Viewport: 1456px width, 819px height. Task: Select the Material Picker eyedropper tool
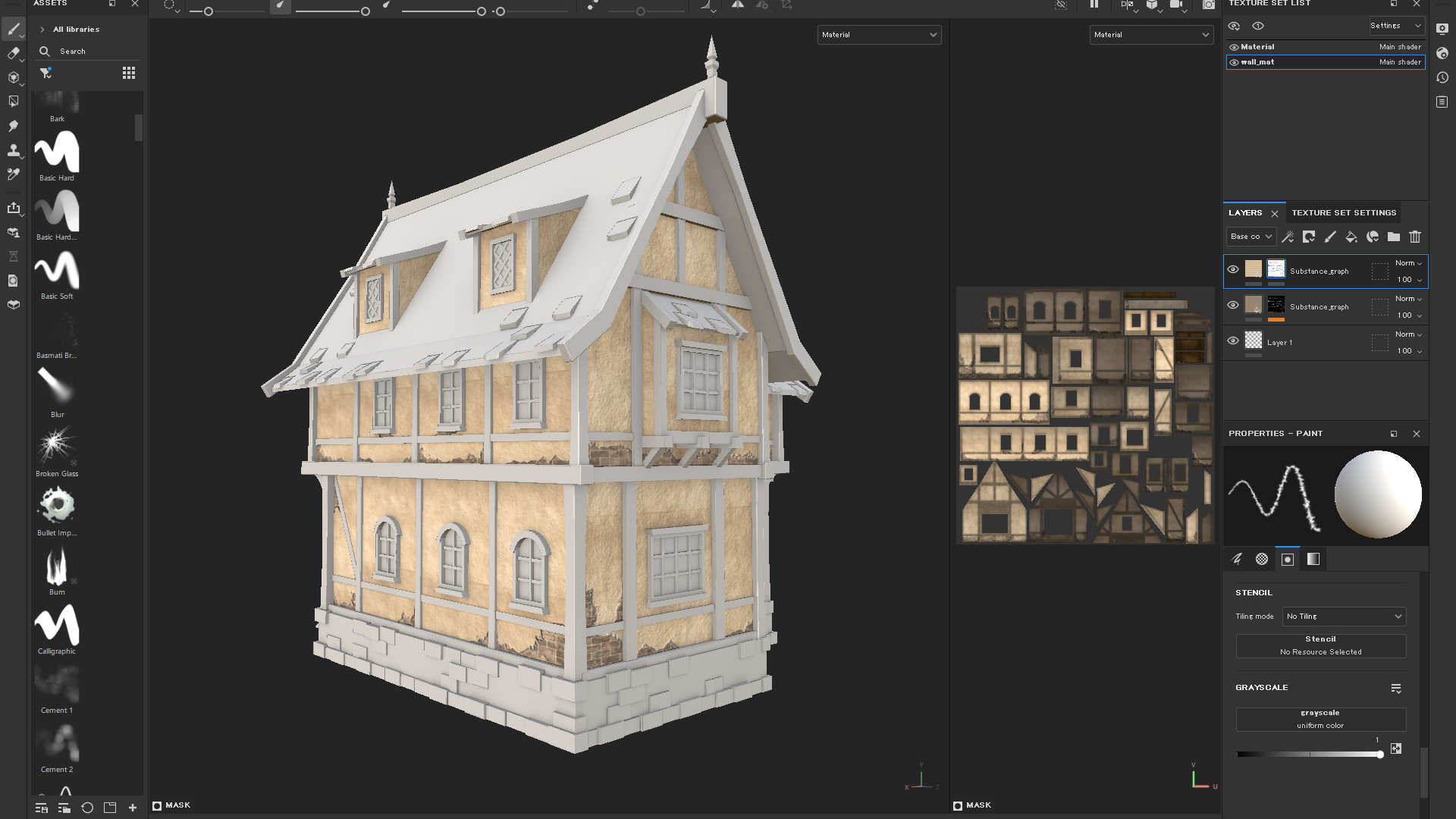[x=13, y=174]
